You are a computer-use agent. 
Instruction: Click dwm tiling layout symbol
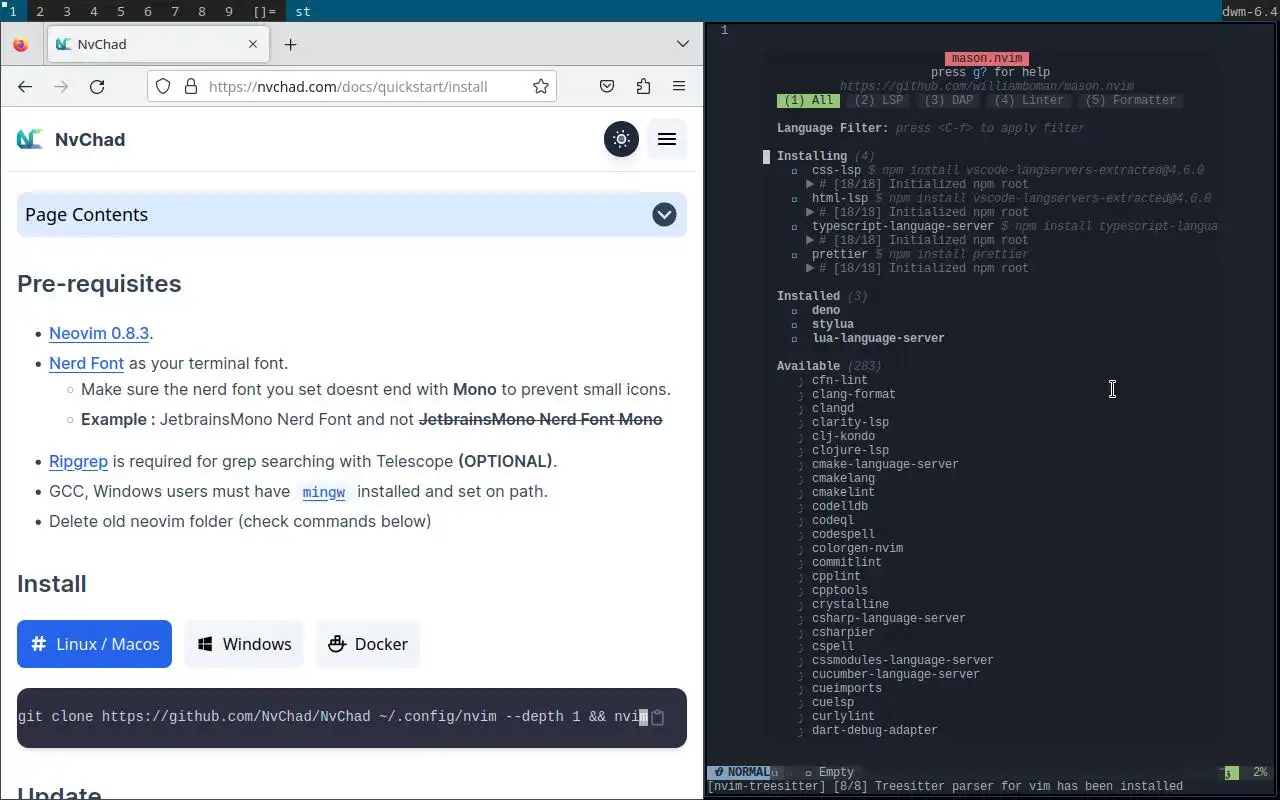tap(264, 12)
